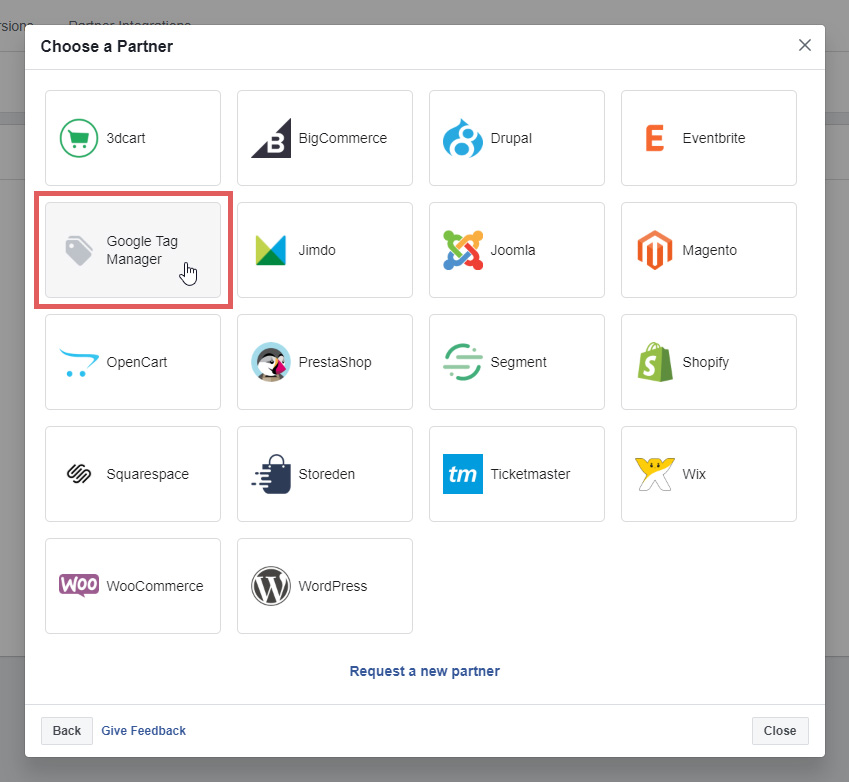Image resolution: width=849 pixels, height=782 pixels.
Task: Click the Jimdo logo icon
Action: pos(271,250)
